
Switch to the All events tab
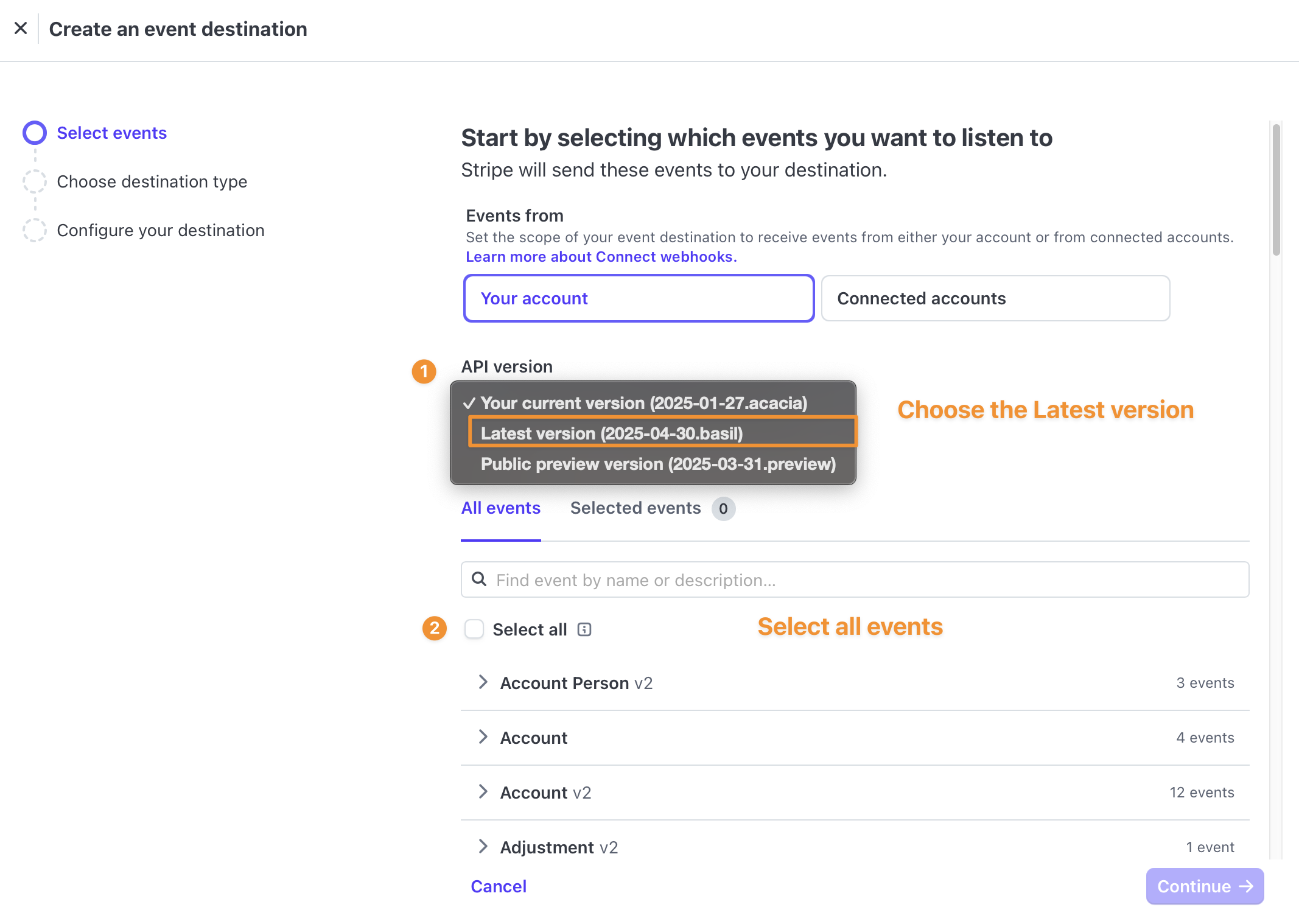point(500,508)
